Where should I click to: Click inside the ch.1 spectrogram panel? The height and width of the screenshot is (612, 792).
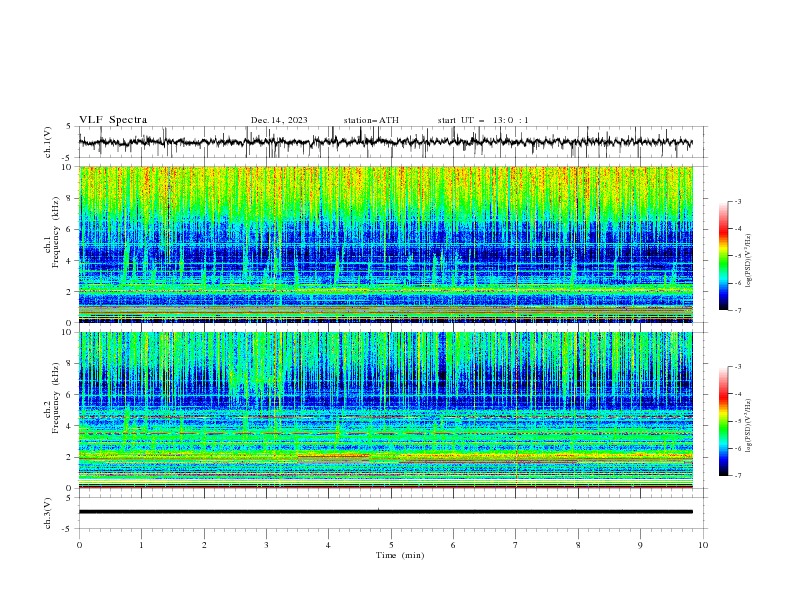click(385, 244)
